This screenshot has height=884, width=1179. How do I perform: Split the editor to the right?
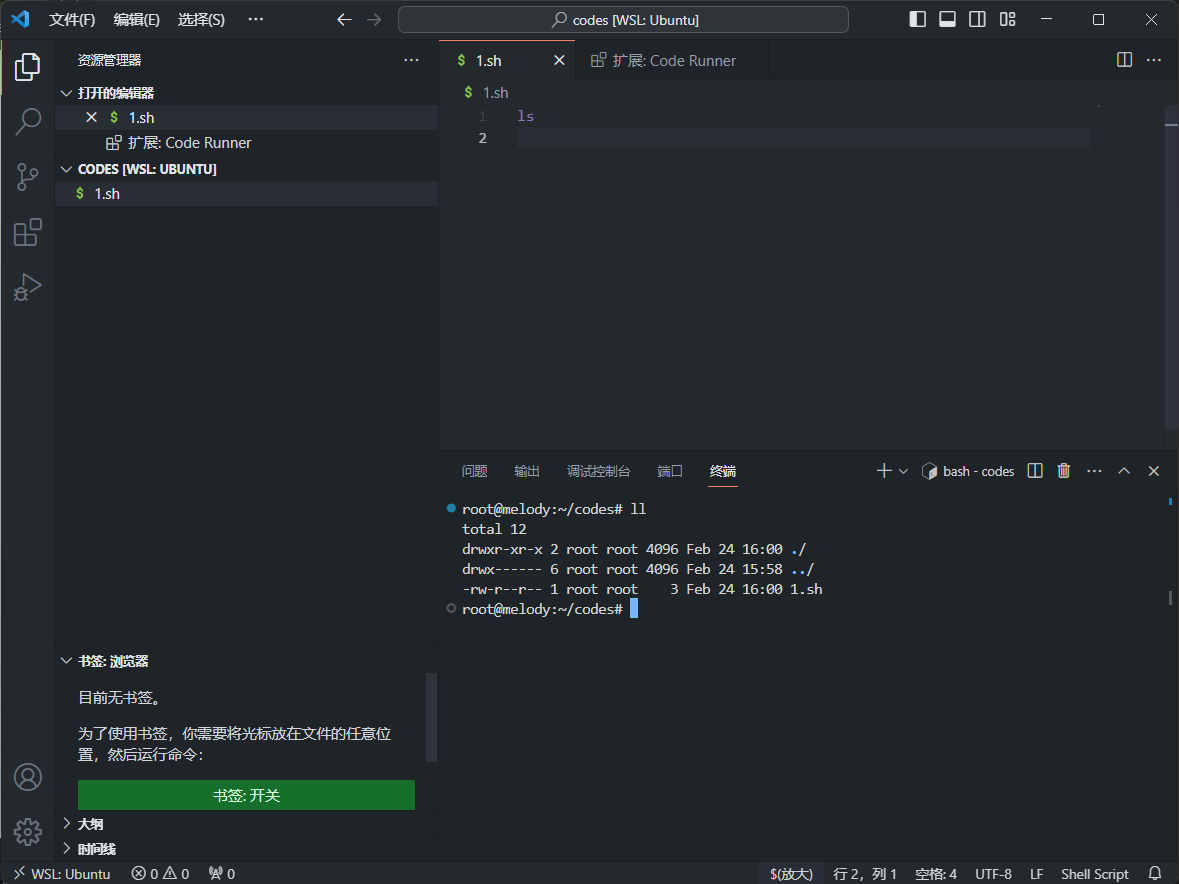click(x=1124, y=60)
